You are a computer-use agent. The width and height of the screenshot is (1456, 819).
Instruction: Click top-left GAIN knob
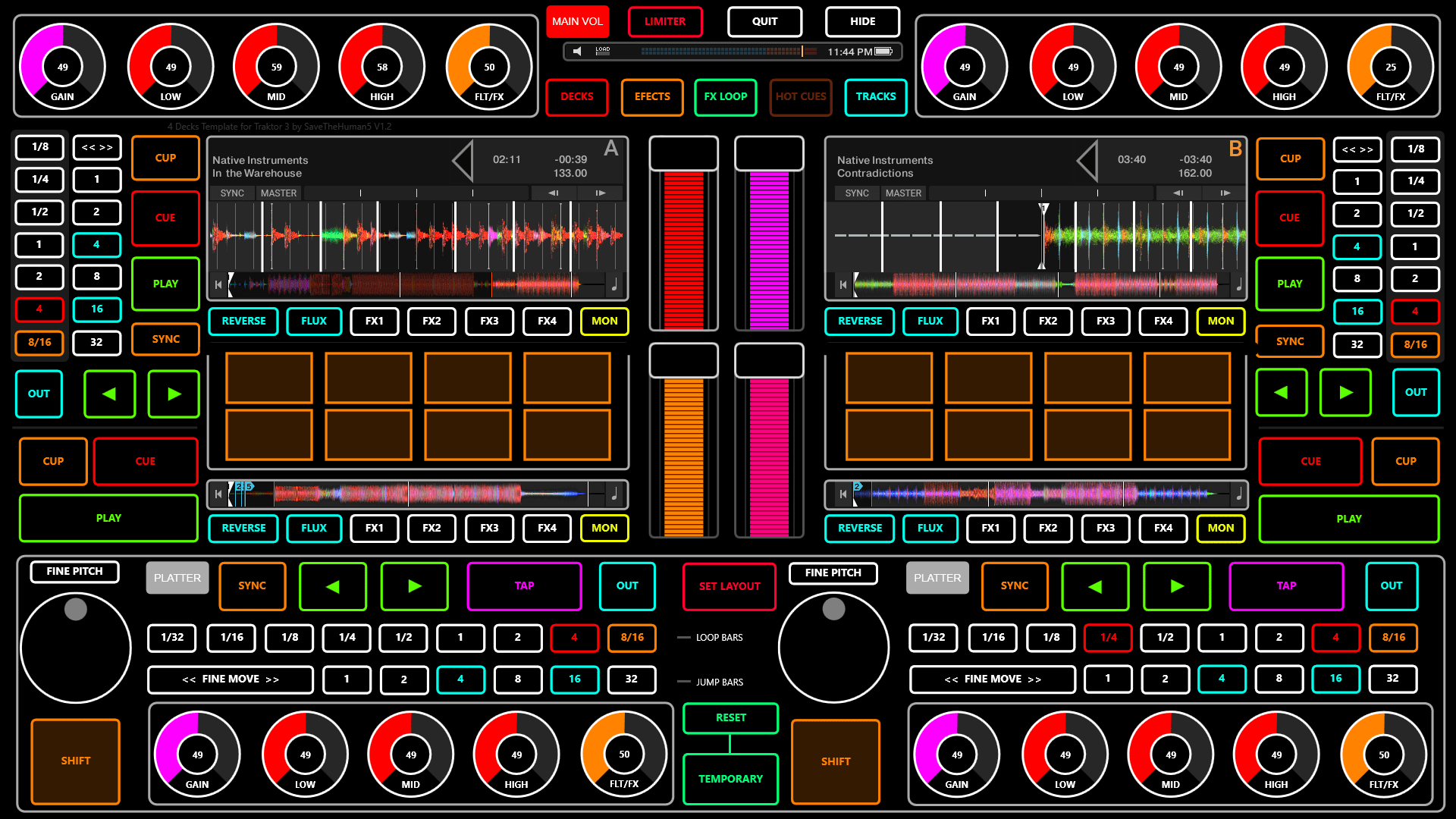[62, 67]
